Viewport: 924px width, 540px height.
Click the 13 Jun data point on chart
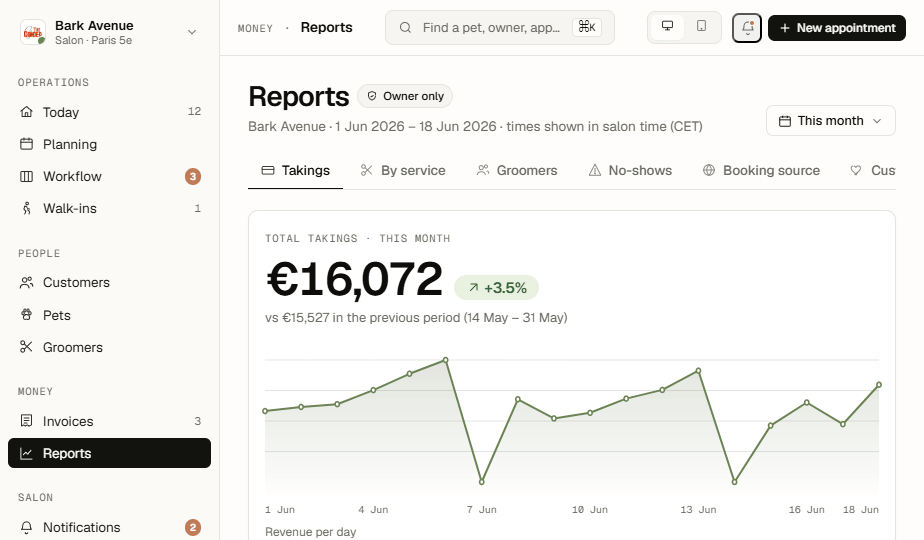tap(698, 371)
